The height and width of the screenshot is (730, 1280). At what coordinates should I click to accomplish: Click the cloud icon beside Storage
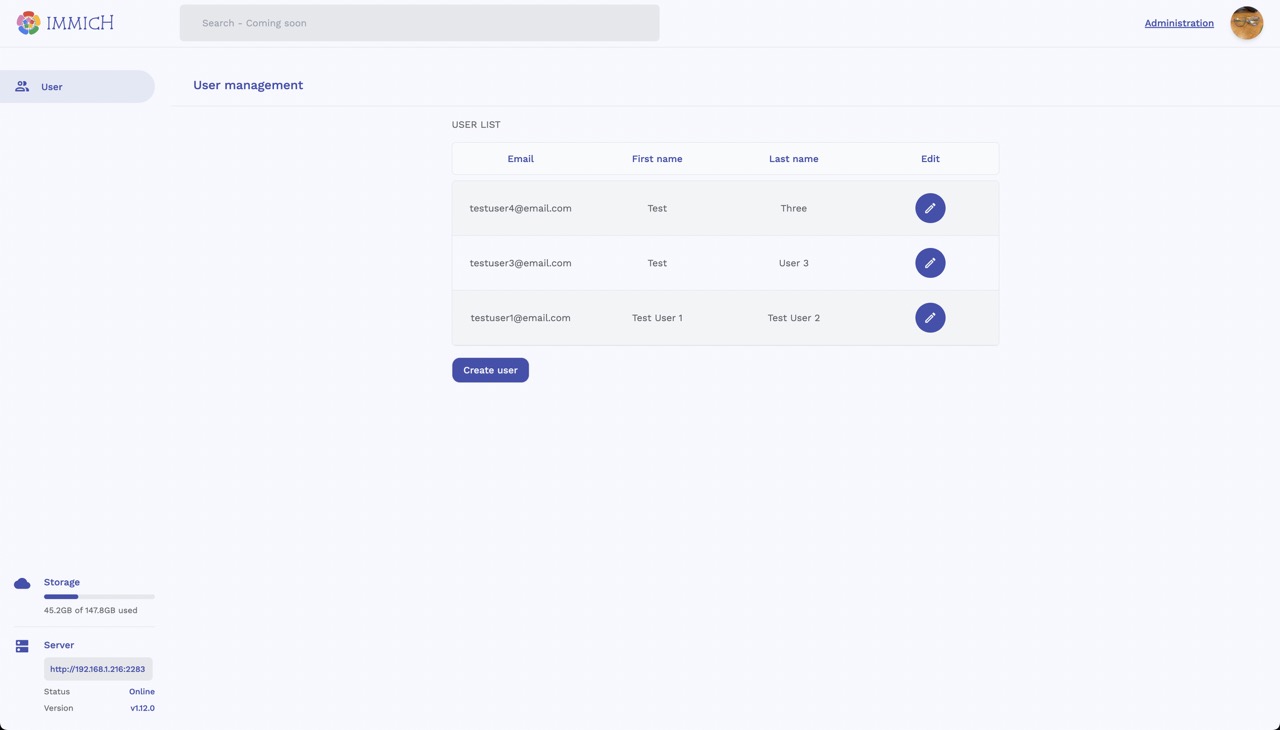point(22,583)
